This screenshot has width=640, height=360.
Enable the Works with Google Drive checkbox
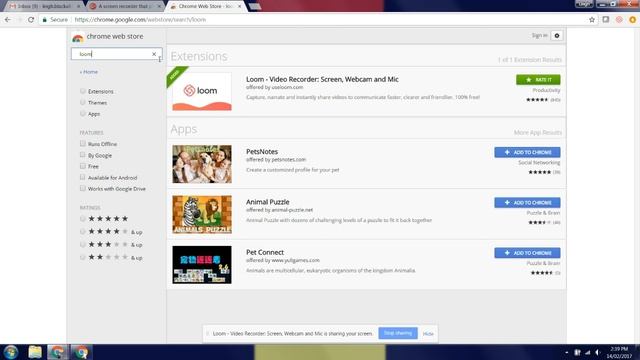pyautogui.click(x=83, y=188)
